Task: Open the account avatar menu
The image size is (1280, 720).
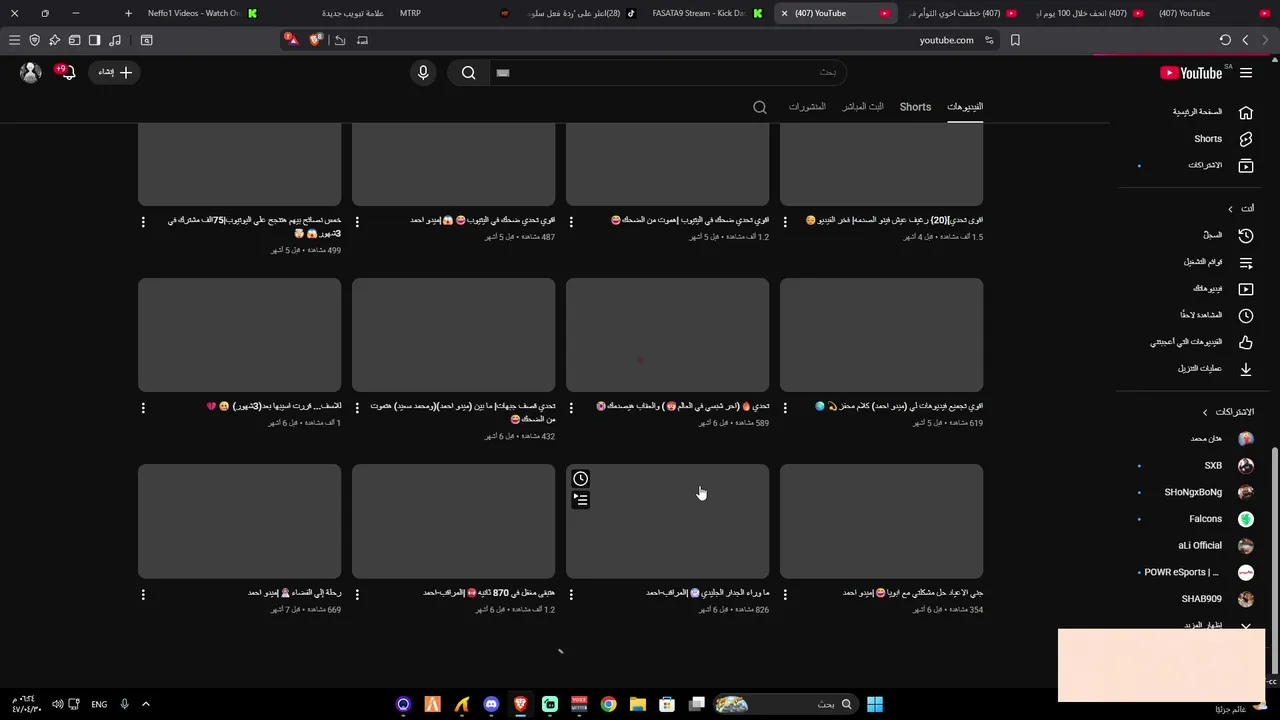Action: pos(31,72)
